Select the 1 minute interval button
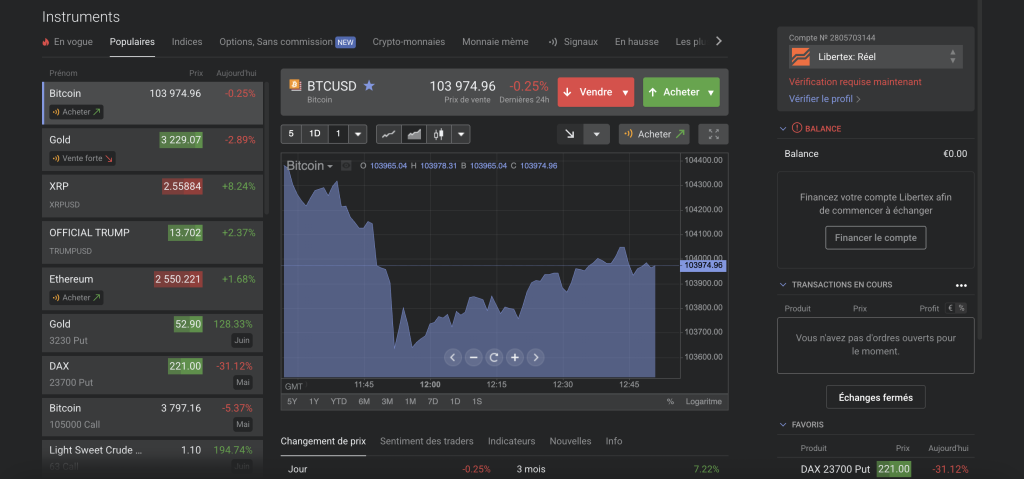This screenshot has width=1024, height=479. point(338,134)
